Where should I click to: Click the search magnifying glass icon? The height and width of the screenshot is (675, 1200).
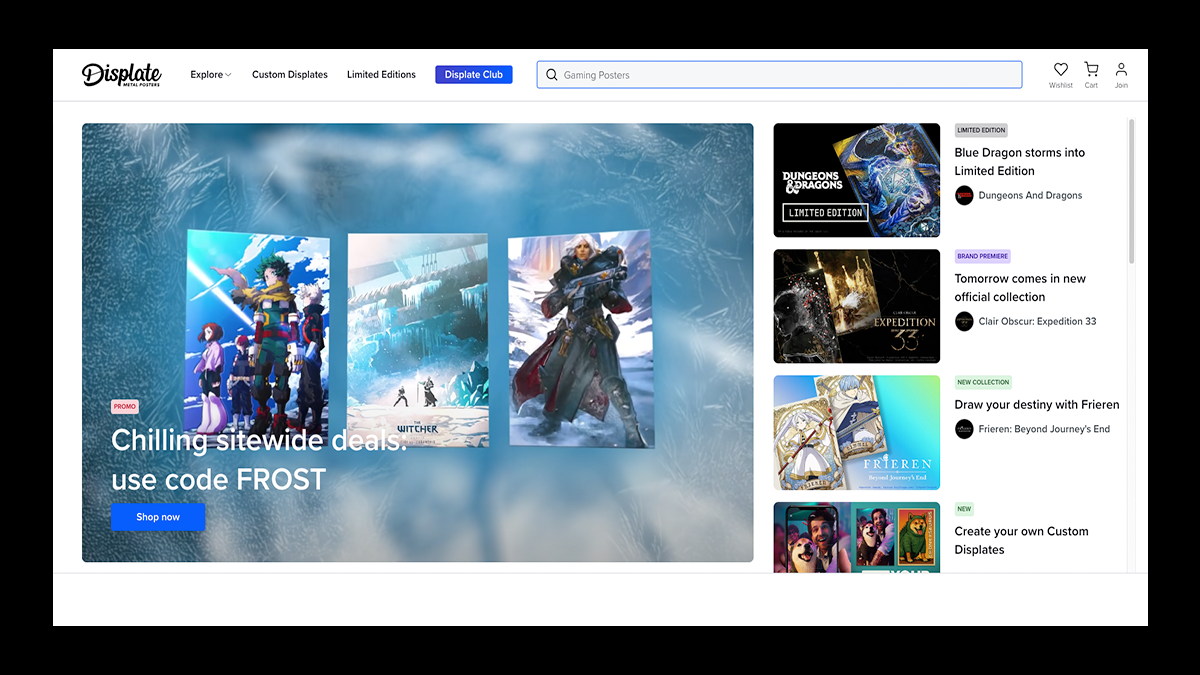click(551, 75)
